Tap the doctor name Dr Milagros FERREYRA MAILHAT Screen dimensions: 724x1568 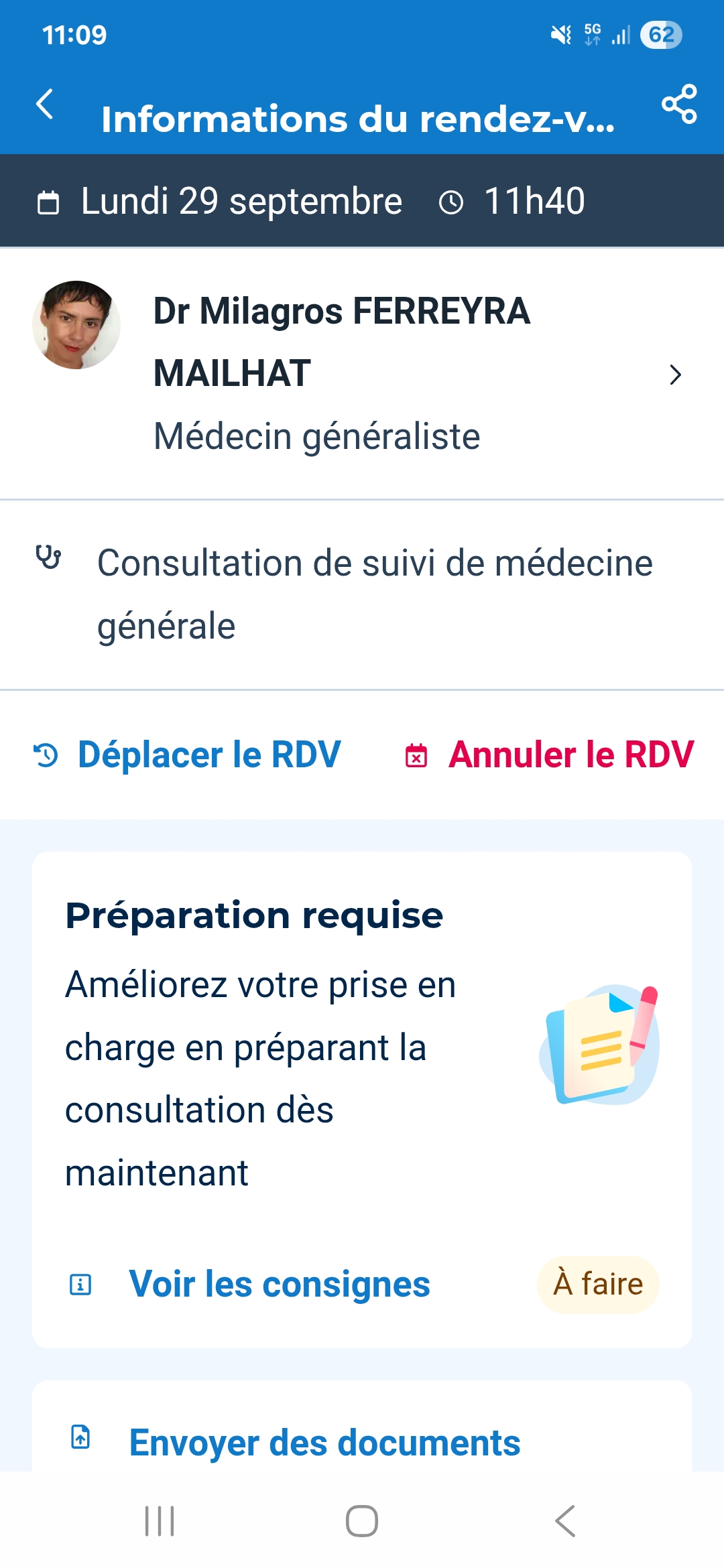tap(342, 342)
